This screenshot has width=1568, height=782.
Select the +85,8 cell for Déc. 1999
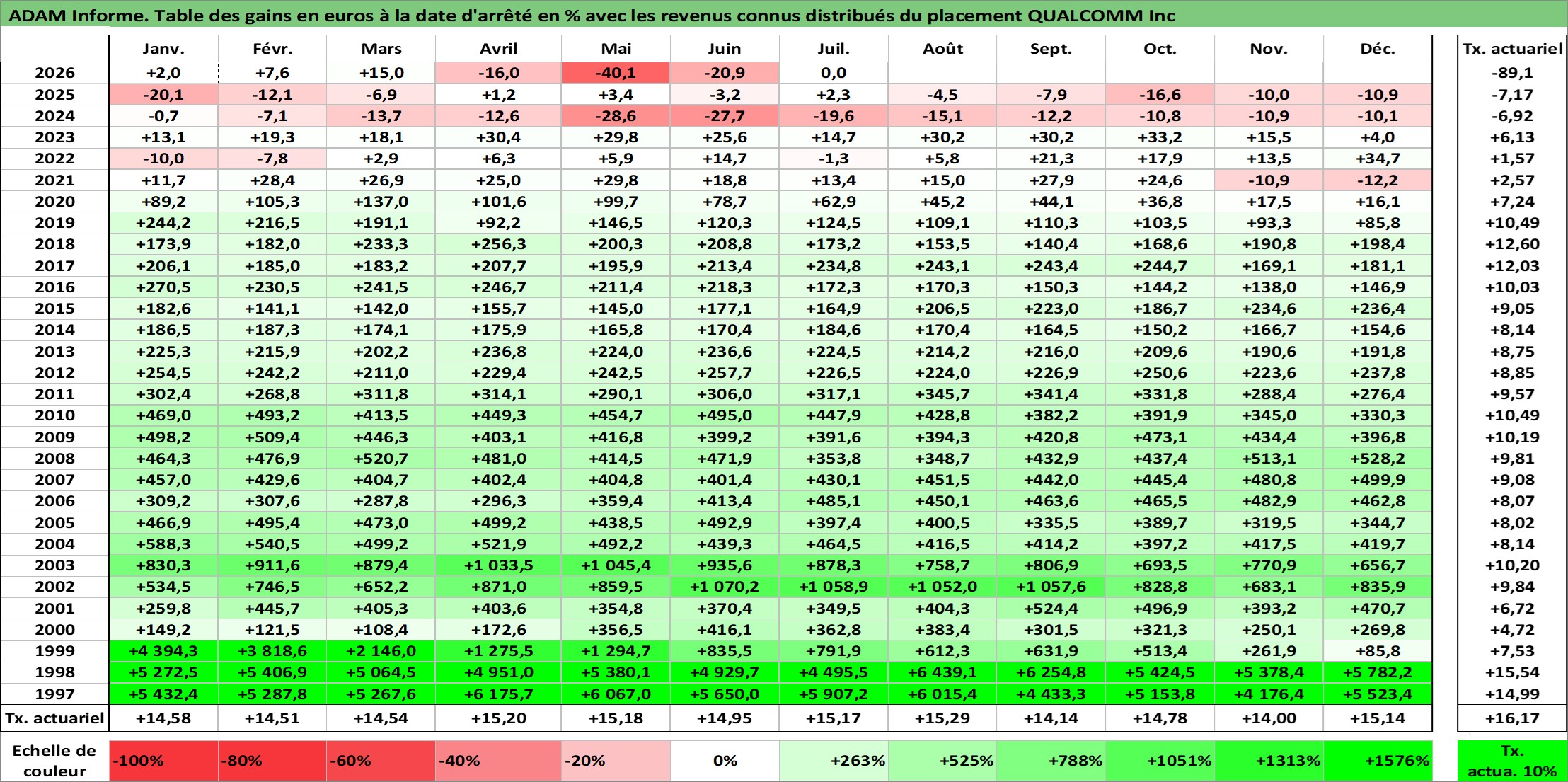click(x=1378, y=651)
